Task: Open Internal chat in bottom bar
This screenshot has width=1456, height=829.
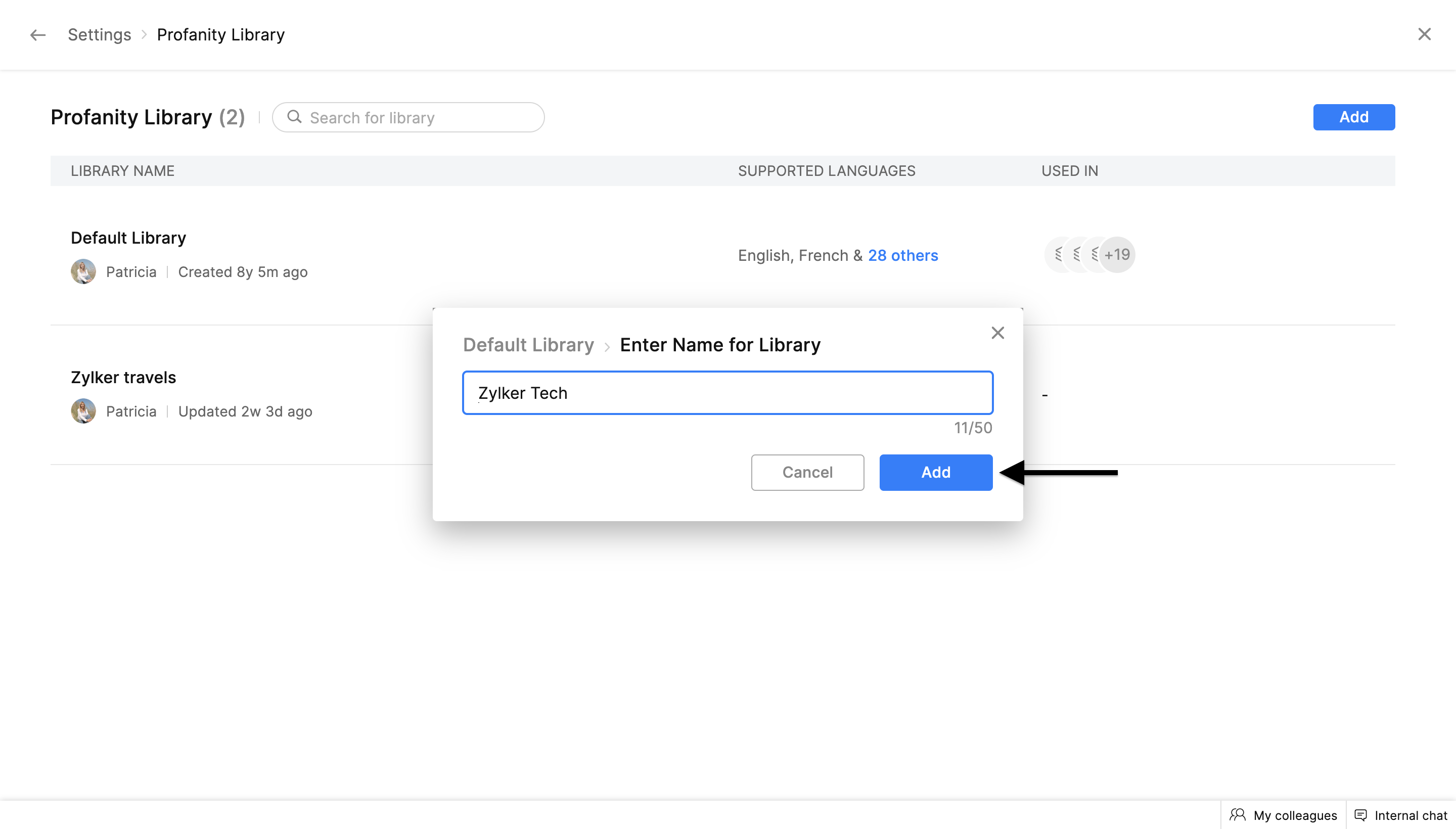Action: tap(1401, 815)
